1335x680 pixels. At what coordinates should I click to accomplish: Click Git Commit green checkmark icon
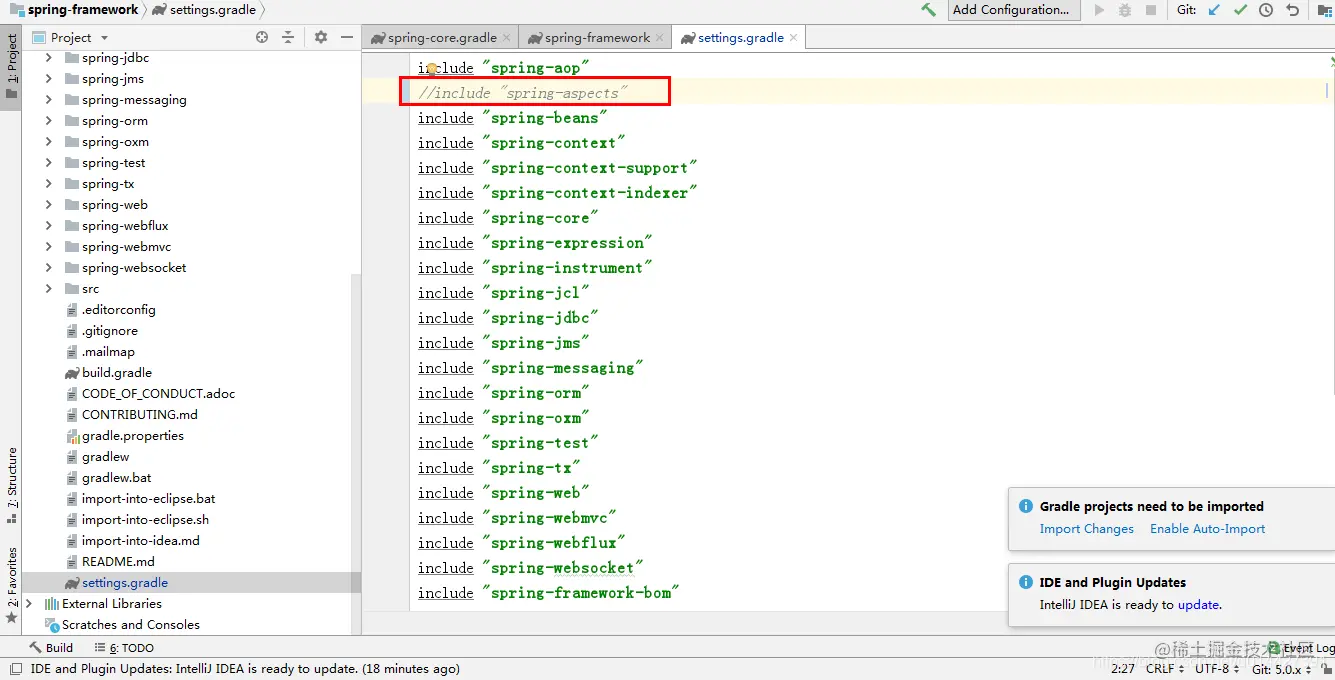pos(1240,10)
